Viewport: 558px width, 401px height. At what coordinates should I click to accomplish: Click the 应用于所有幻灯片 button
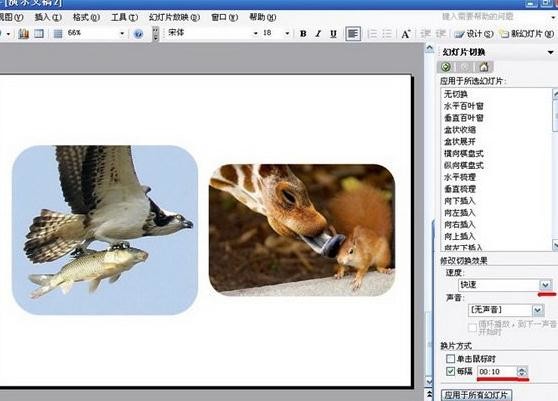point(477,395)
